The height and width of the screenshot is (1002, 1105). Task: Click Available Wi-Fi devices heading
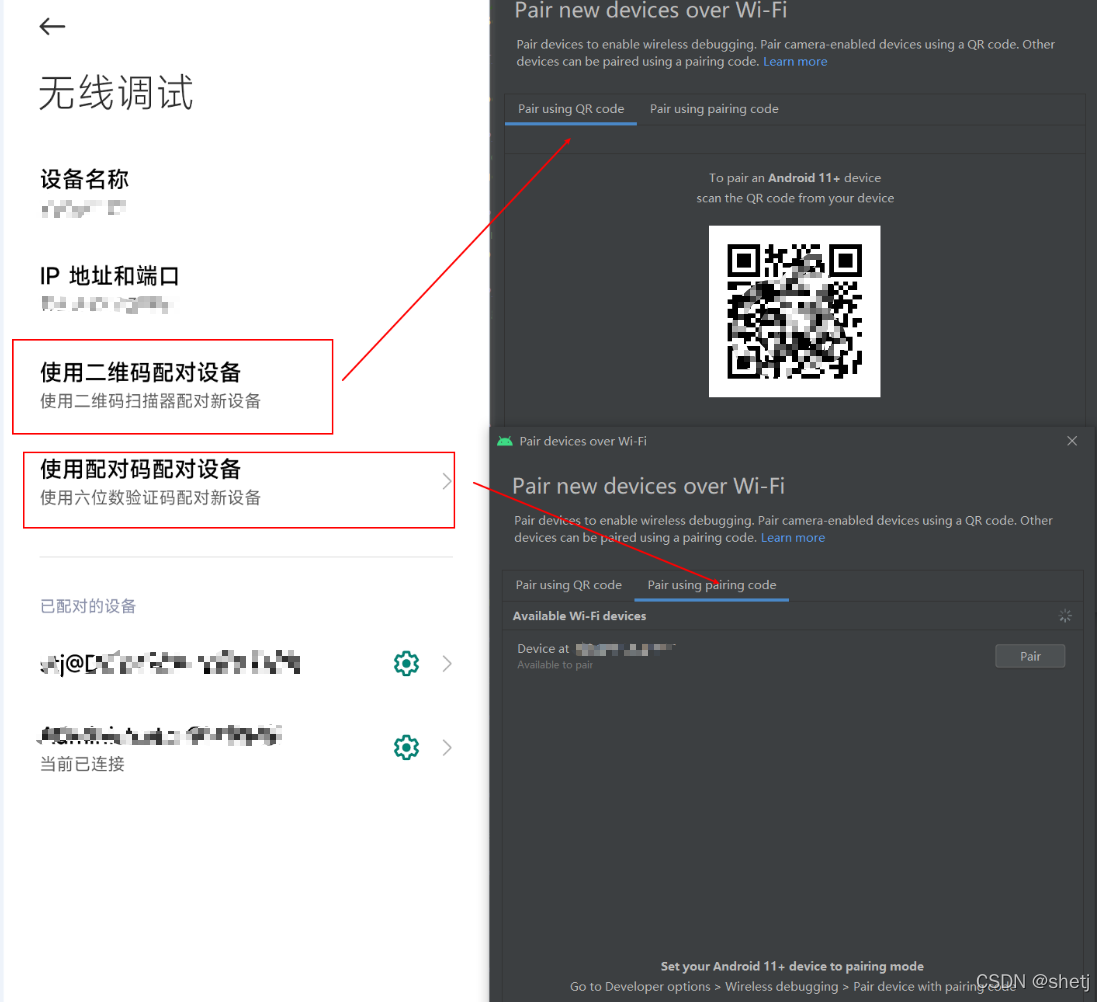(x=579, y=616)
